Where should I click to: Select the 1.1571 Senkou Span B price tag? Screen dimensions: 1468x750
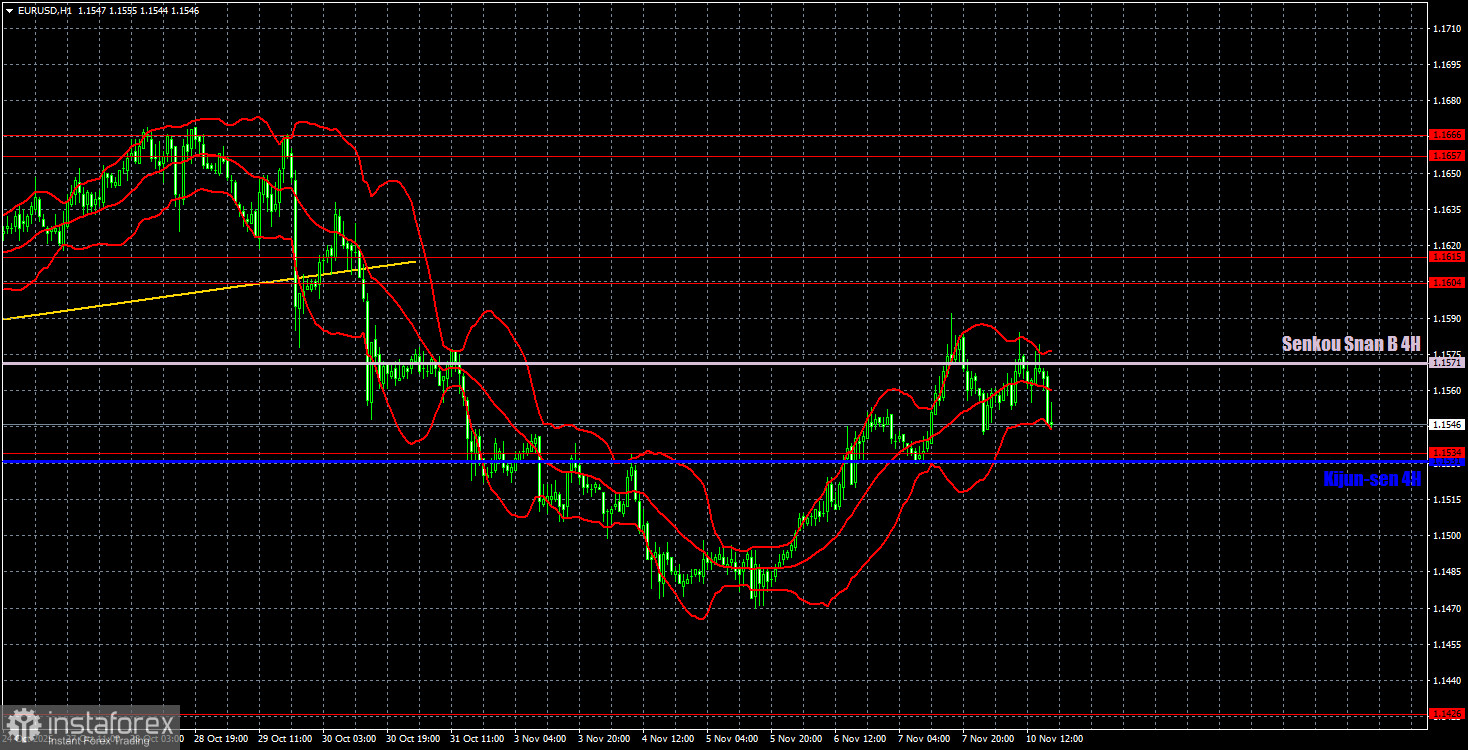point(1447,363)
